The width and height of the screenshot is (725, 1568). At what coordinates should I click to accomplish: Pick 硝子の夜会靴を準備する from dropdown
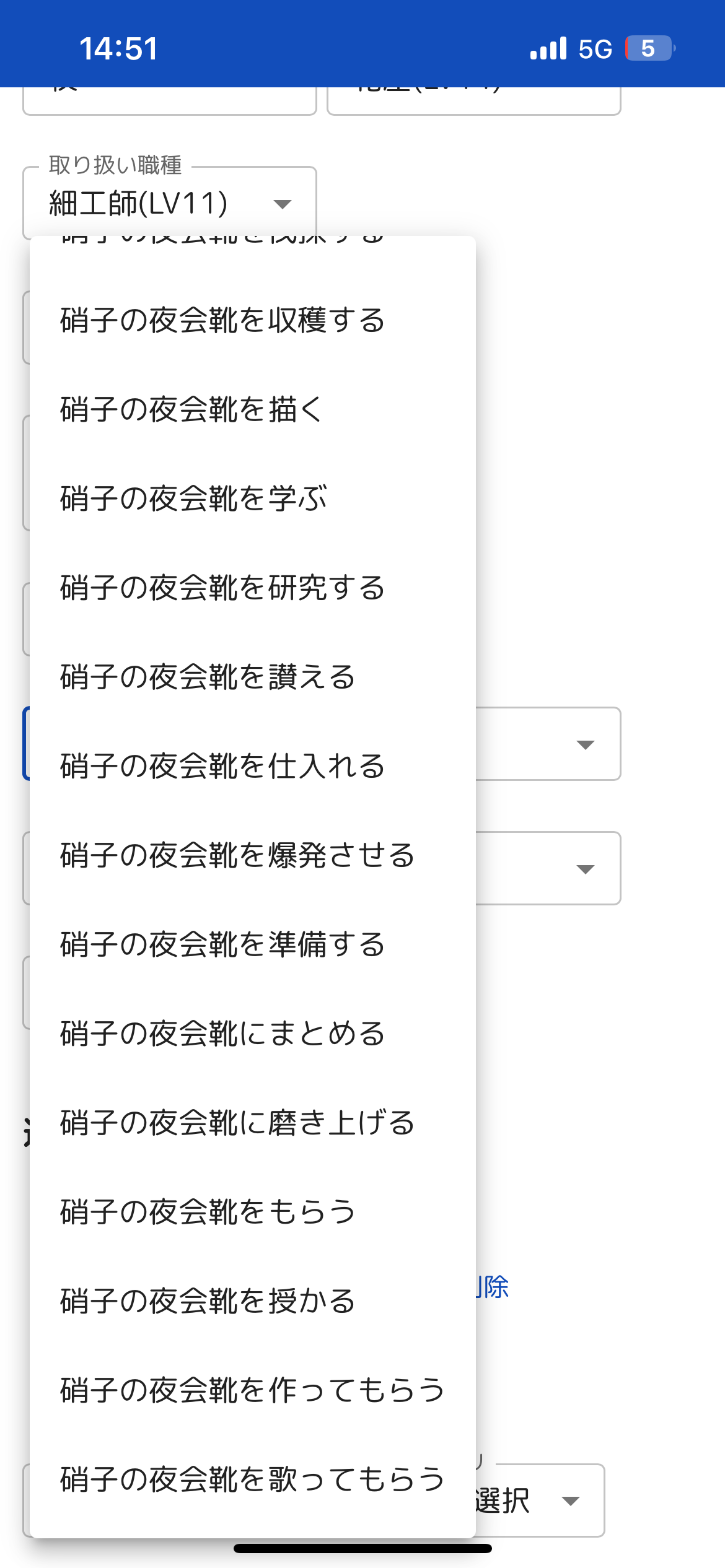tap(223, 945)
